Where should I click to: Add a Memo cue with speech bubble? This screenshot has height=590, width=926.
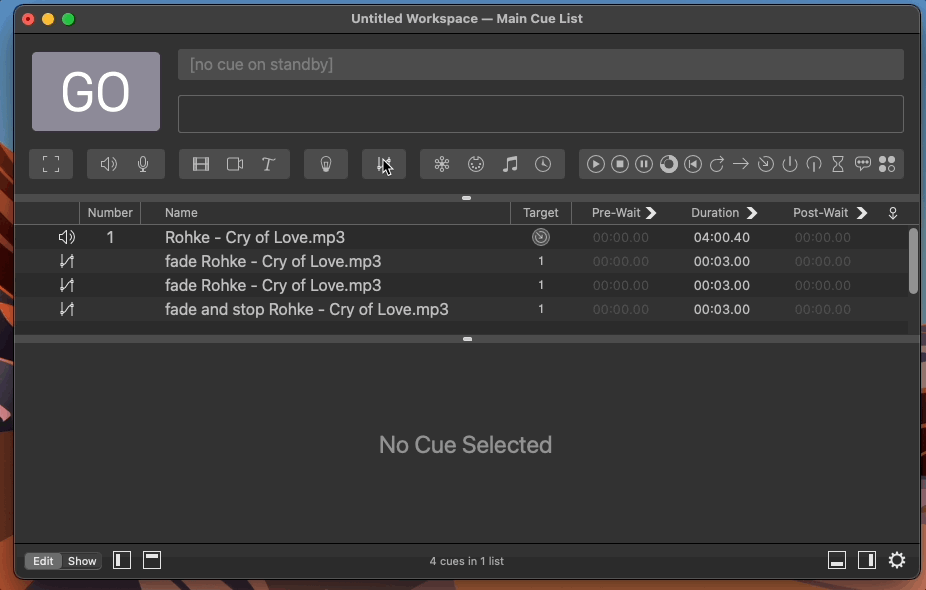[x=863, y=164]
